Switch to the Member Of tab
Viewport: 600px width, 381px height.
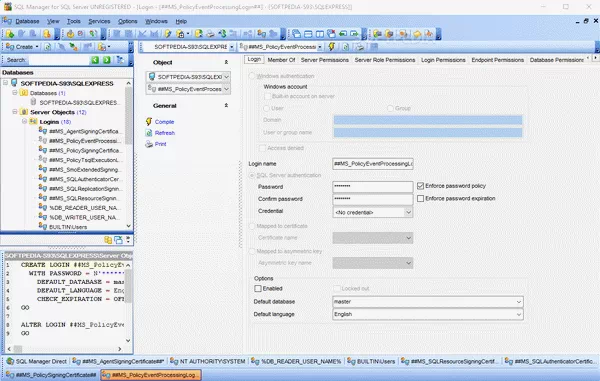281,60
